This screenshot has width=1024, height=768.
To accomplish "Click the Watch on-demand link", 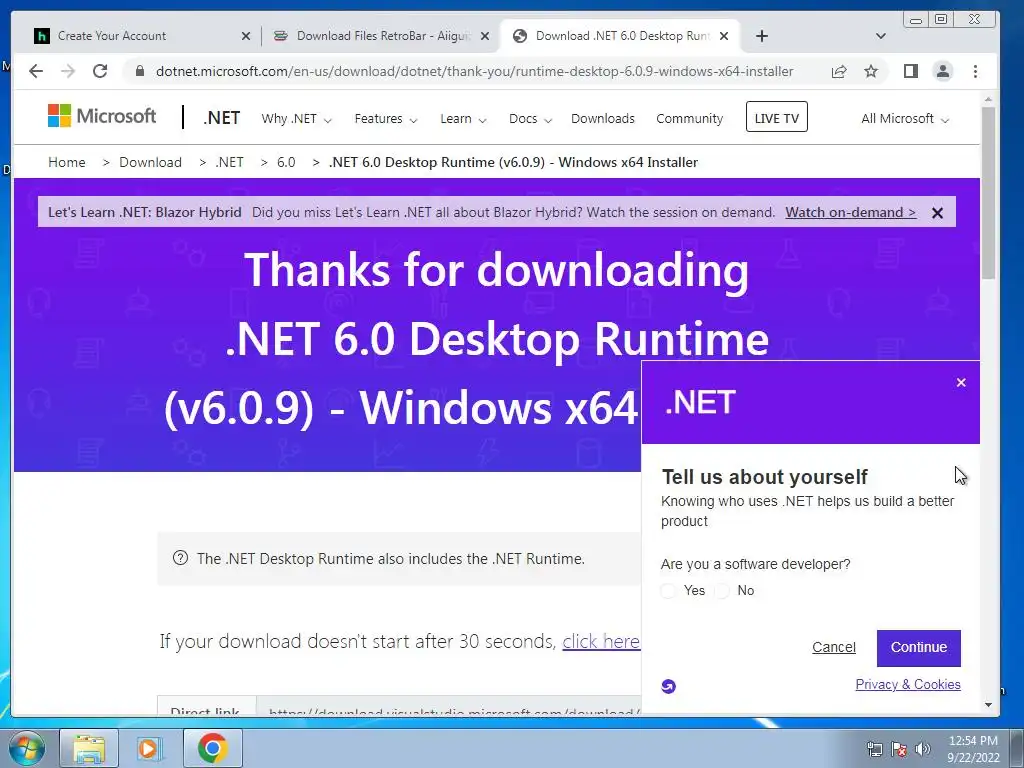I will 850,212.
